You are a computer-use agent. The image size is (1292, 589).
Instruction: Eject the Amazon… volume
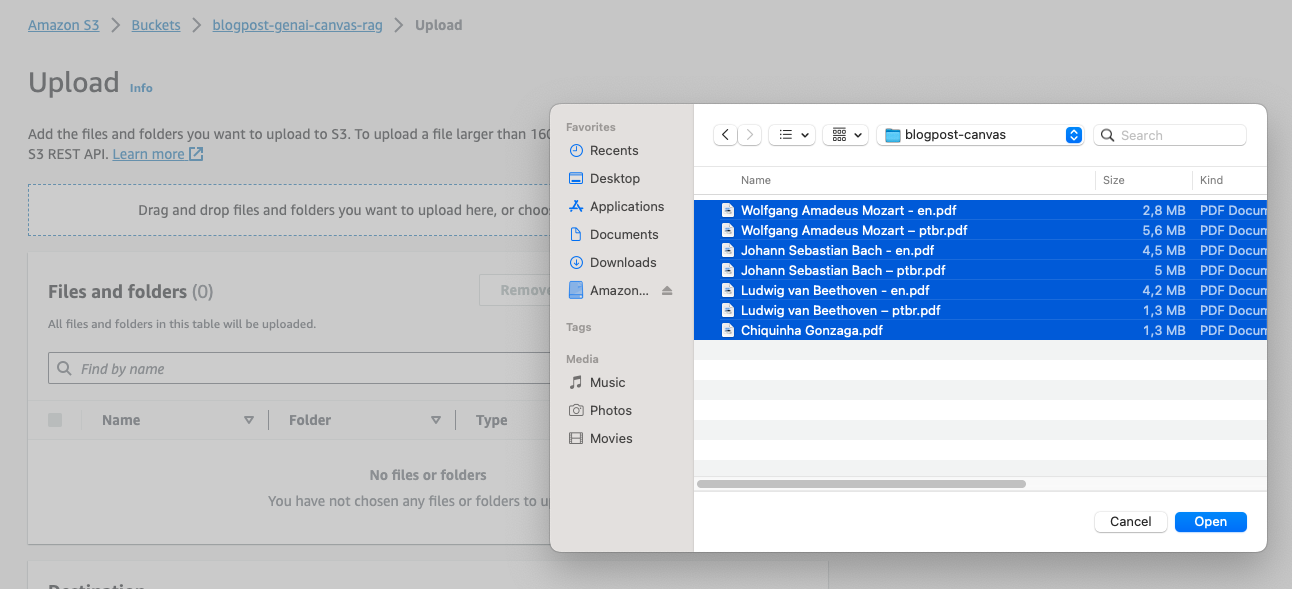667,290
